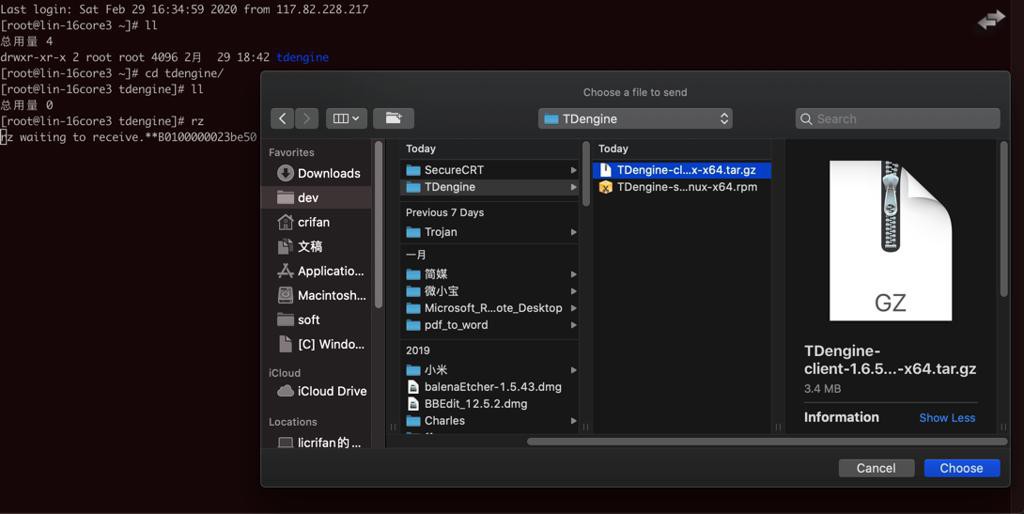Expand the SecureCRT folder arrow
Viewport: 1024px width, 514px height.
pos(573,170)
